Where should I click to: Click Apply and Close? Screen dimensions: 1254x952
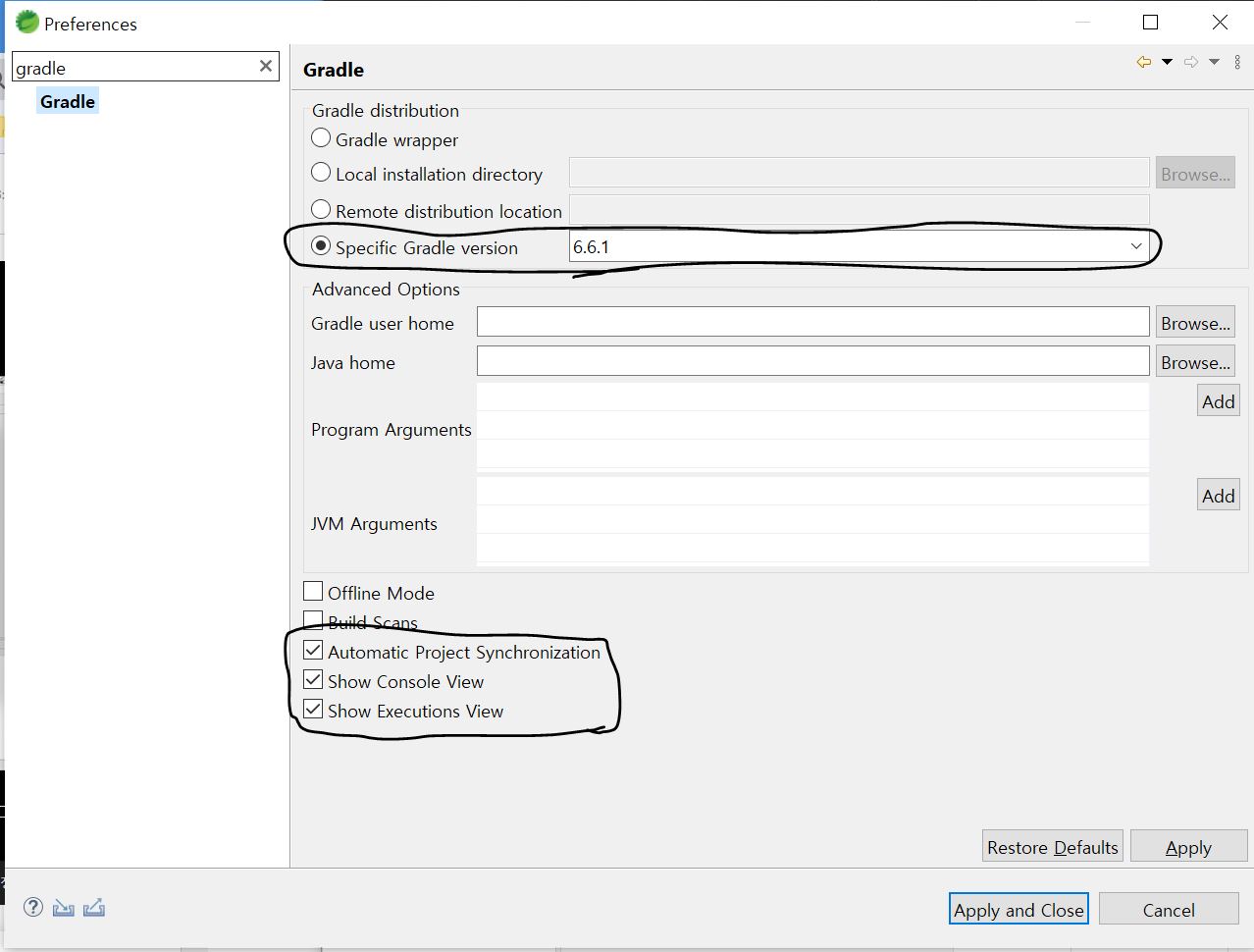(1018, 909)
